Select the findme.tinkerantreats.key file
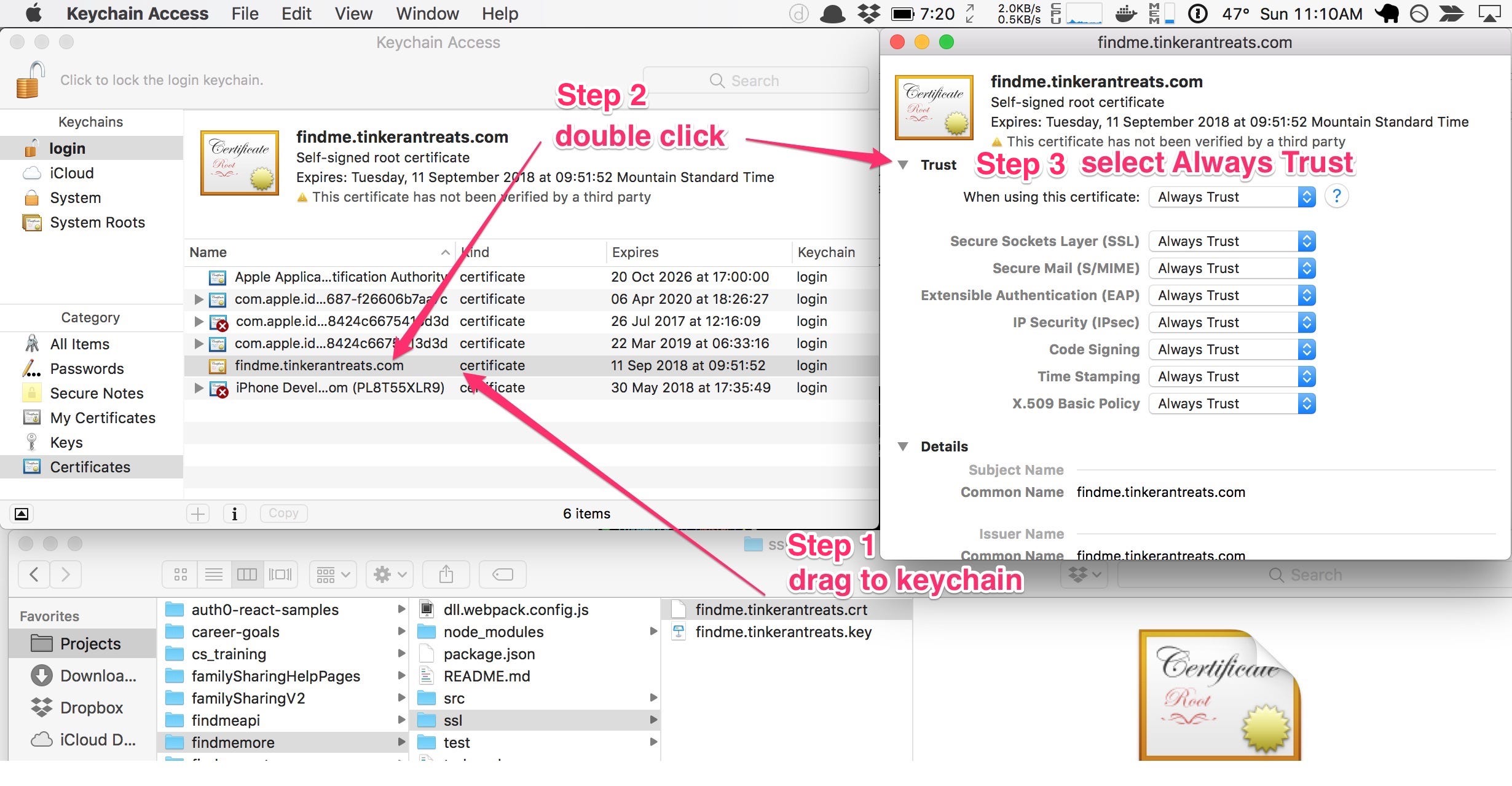 (x=783, y=632)
